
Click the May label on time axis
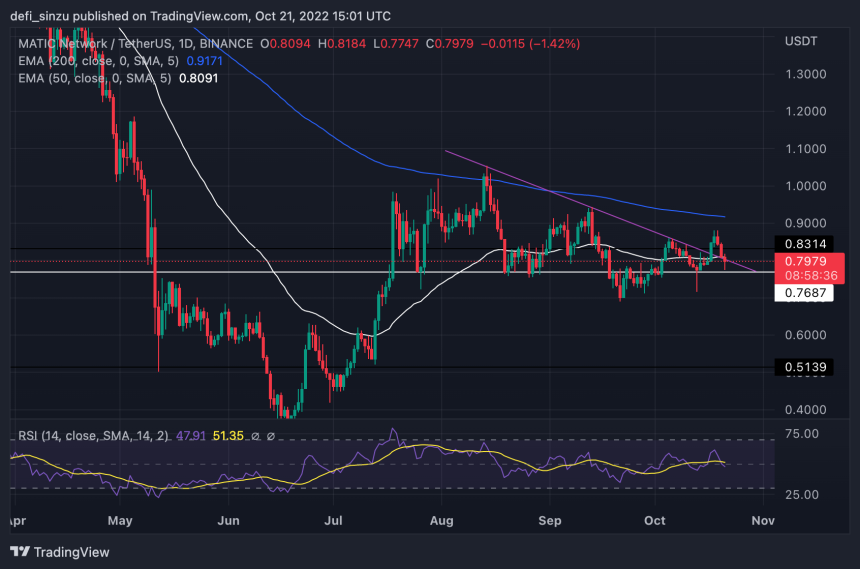[x=120, y=521]
